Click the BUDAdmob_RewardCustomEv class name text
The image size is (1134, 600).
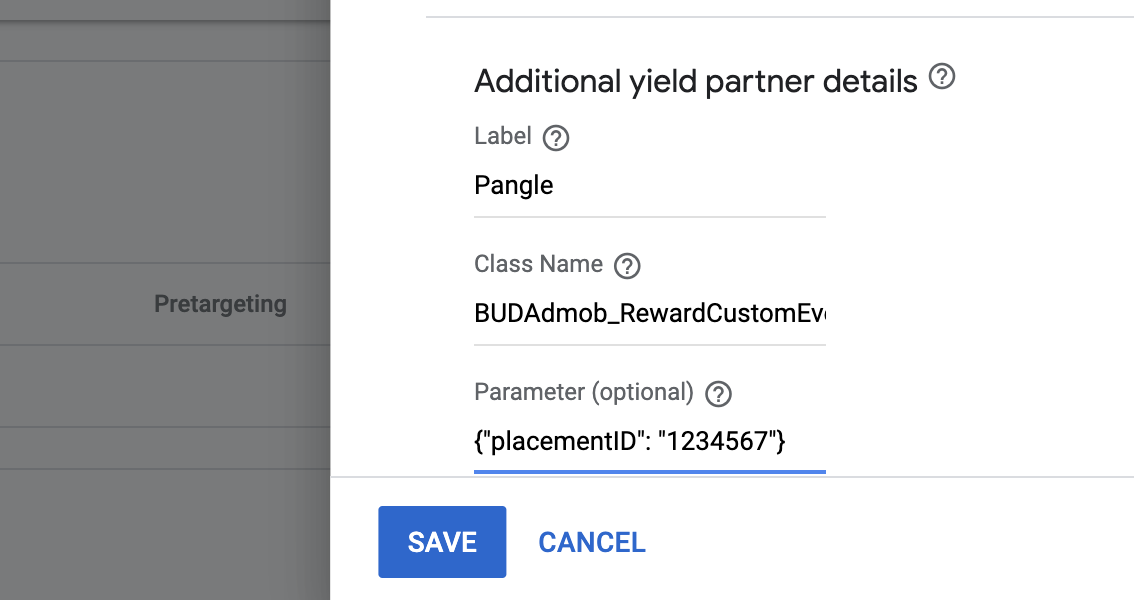649,313
